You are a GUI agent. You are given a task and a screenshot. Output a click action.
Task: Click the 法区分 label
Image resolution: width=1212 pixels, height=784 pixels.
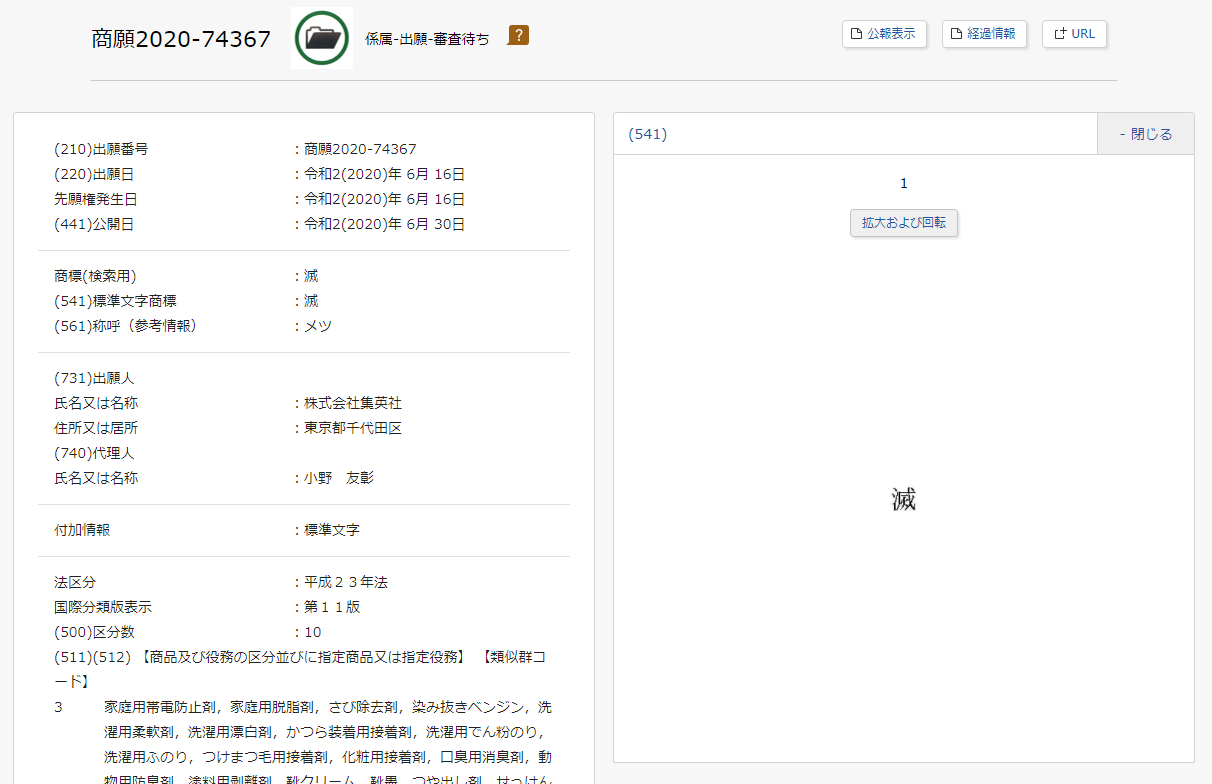[75, 582]
